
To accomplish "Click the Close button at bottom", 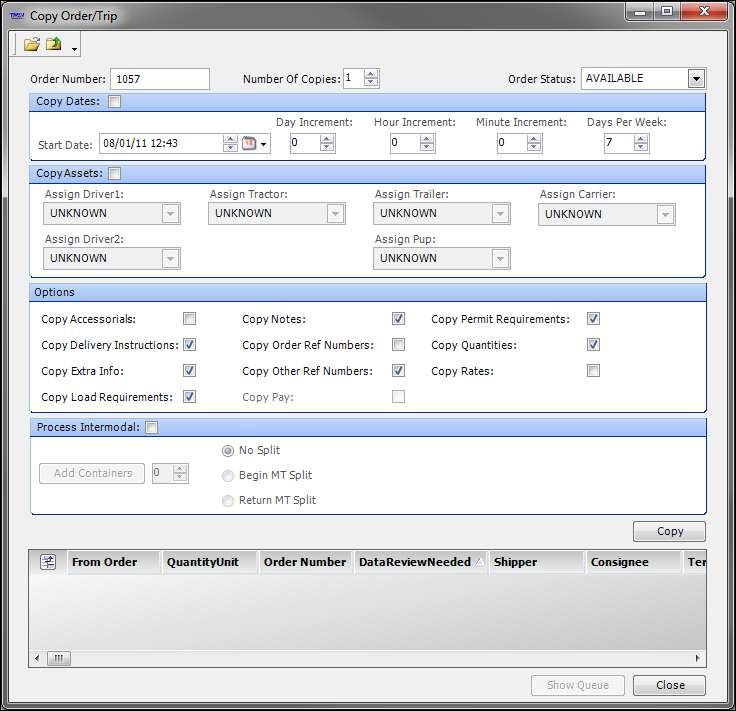I will coord(669,685).
